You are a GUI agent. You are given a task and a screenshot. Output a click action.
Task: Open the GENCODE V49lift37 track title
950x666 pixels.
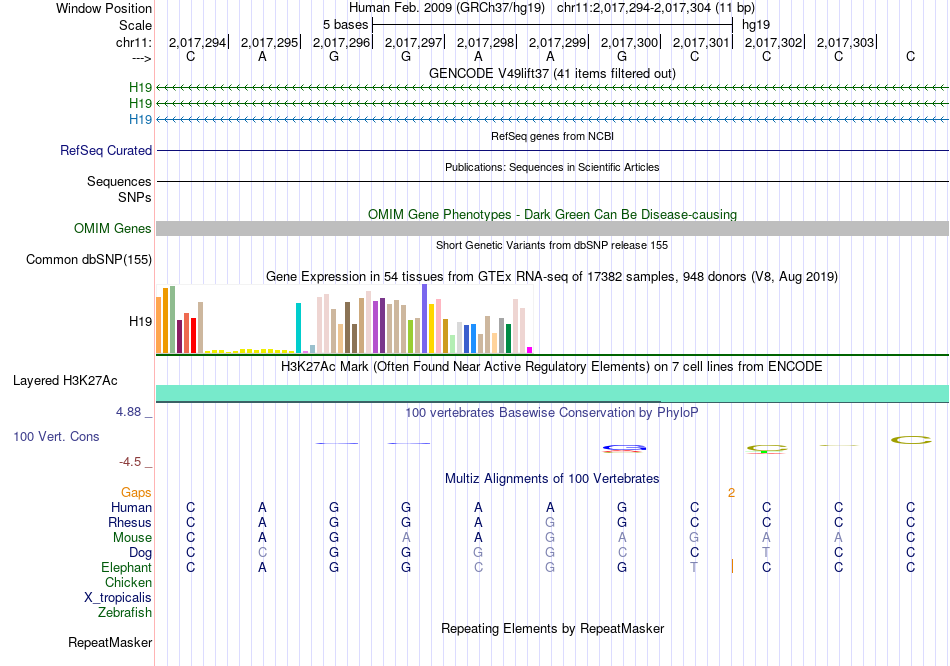click(552, 73)
